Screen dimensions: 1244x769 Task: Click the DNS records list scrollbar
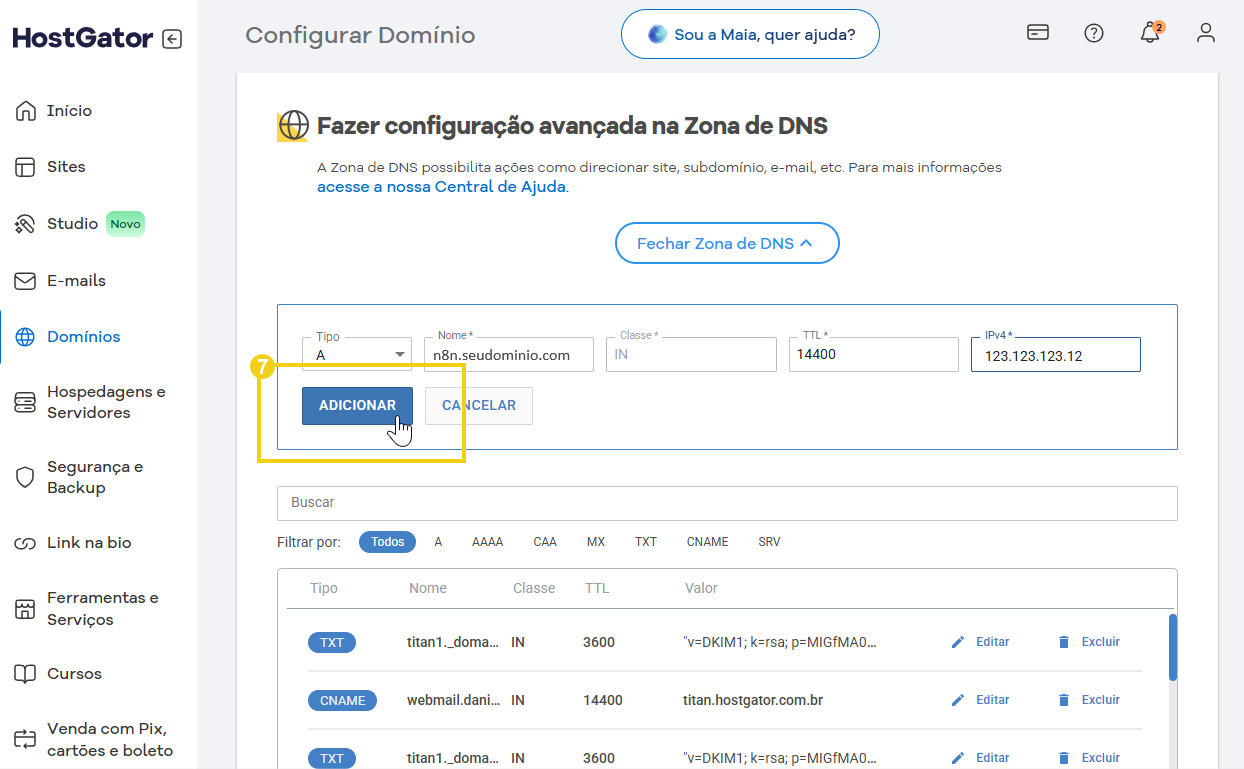1172,646
